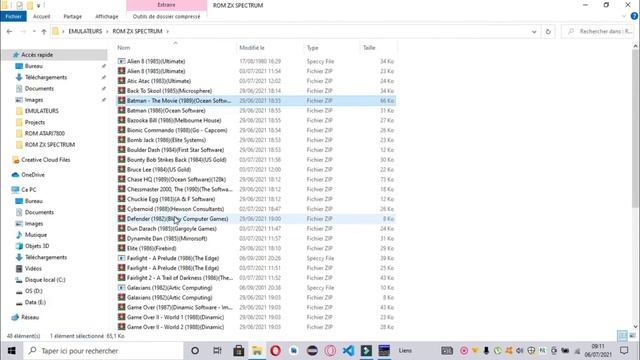
Task: Click the Extraire contextual tab
Action: [x=167, y=5]
